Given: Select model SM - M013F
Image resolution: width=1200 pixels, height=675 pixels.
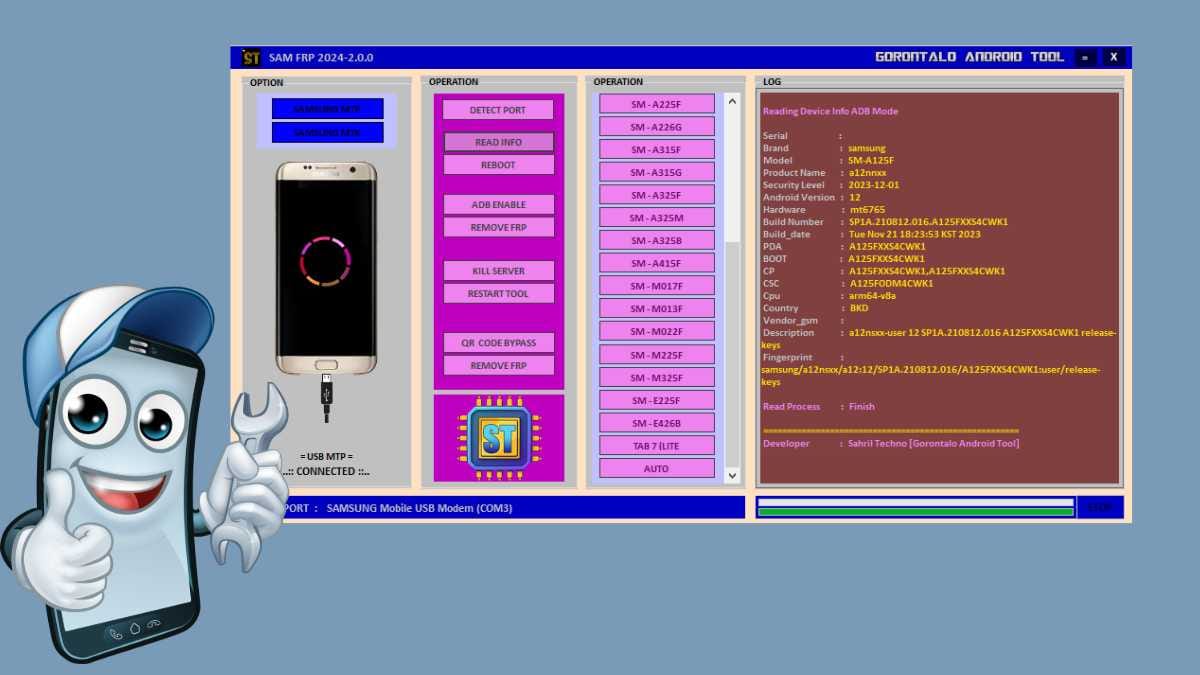Looking at the screenshot, I should pyautogui.click(x=656, y=309).
